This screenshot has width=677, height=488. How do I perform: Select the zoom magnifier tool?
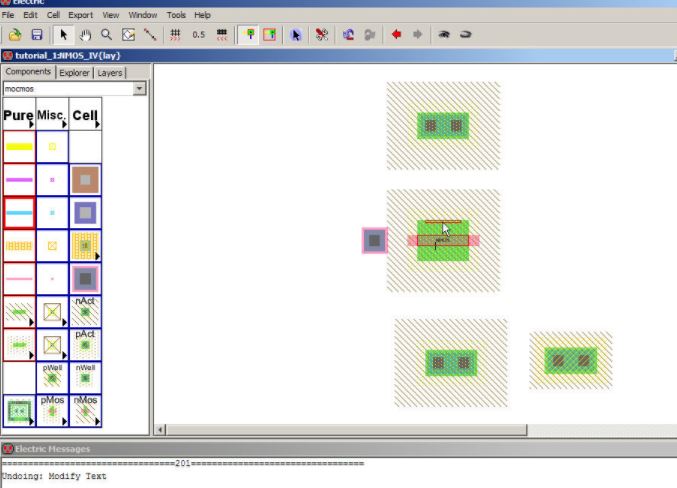[x=106, y=35]
